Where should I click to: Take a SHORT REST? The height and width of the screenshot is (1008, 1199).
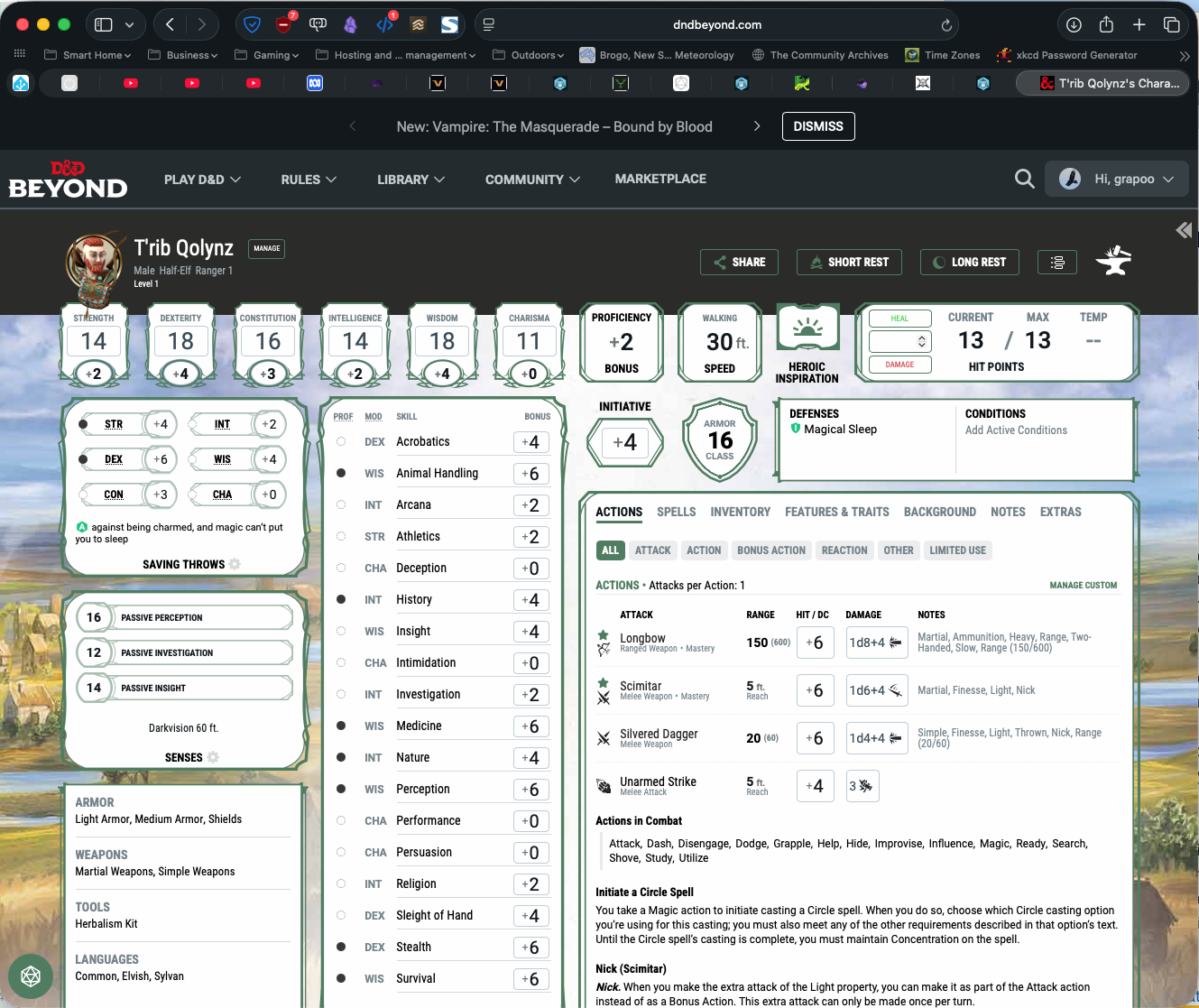click(849, 263)
